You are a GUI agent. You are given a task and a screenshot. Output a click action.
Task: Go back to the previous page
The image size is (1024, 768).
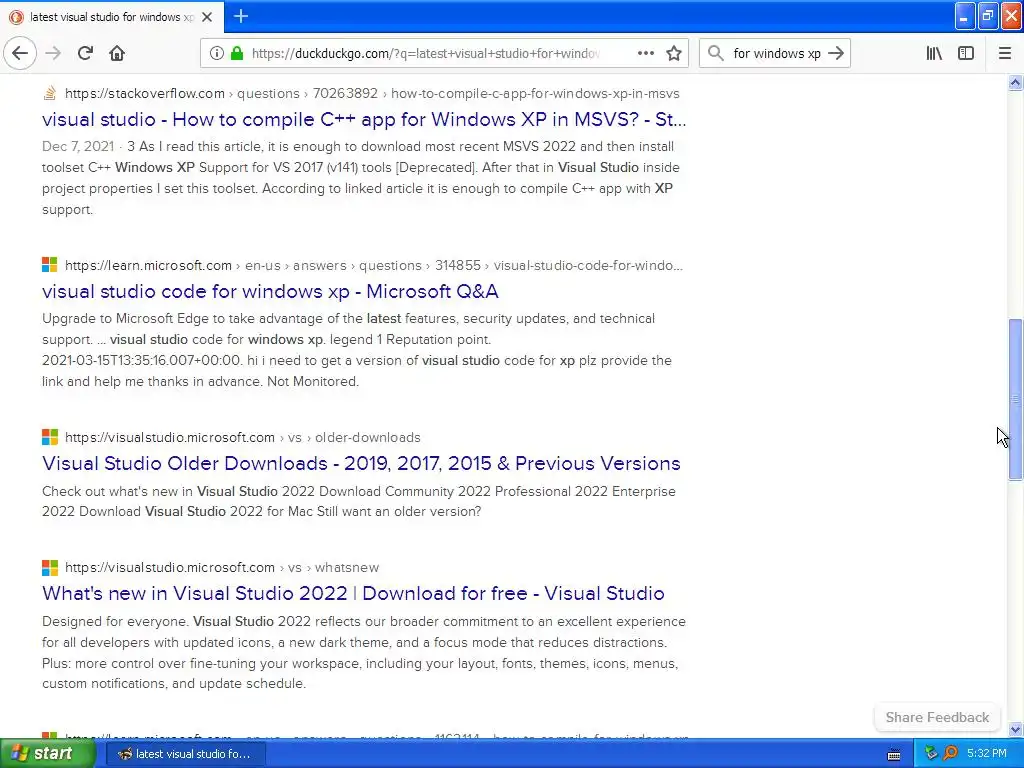(x=20, y=53)
